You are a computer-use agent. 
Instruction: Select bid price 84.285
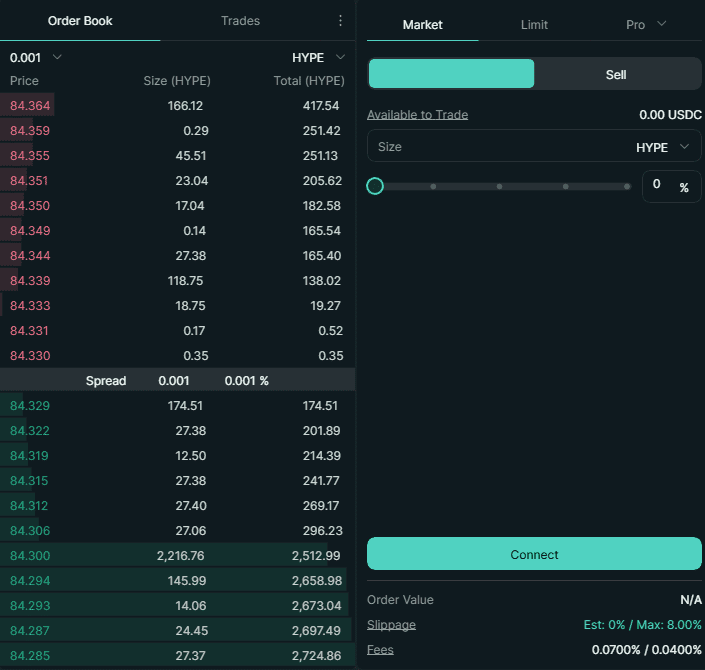click(x=30, y=656)
